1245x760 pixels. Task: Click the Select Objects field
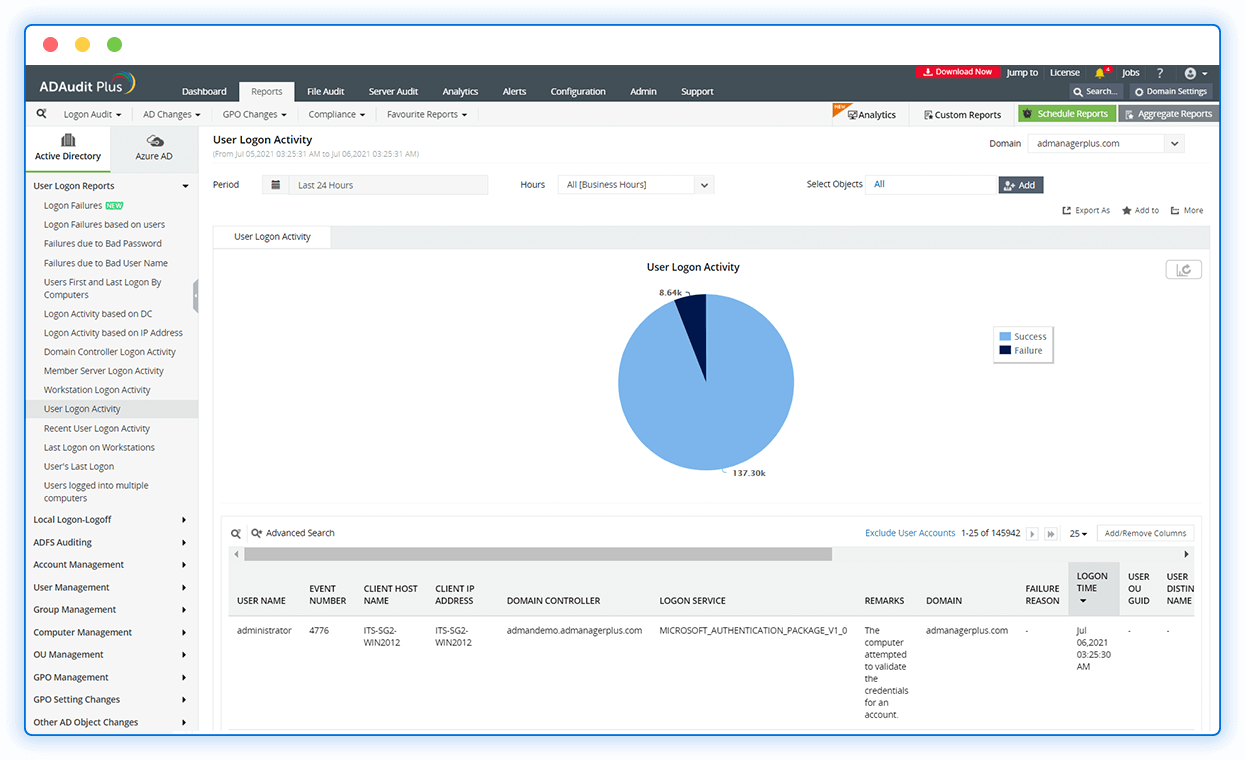point(932,185)
